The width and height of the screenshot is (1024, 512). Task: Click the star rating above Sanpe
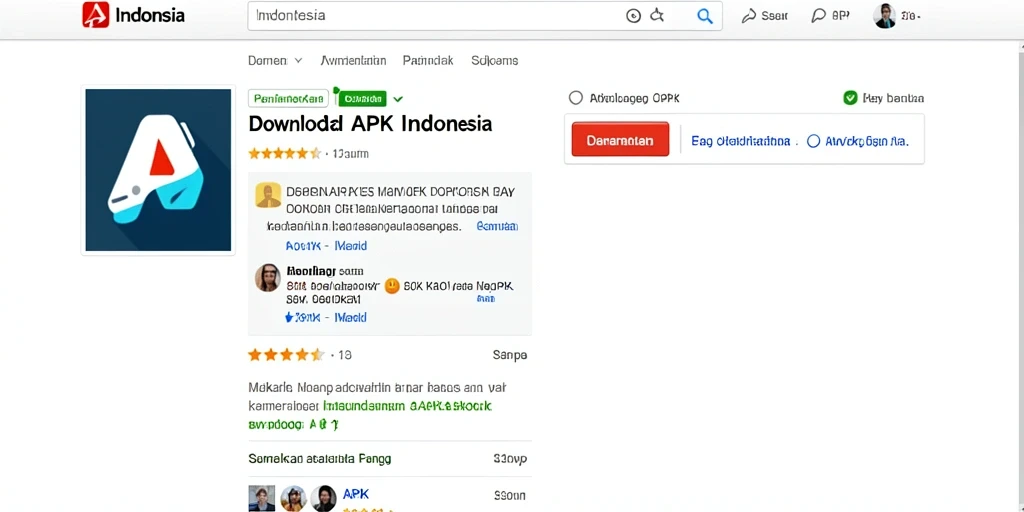tap(286, 355)
